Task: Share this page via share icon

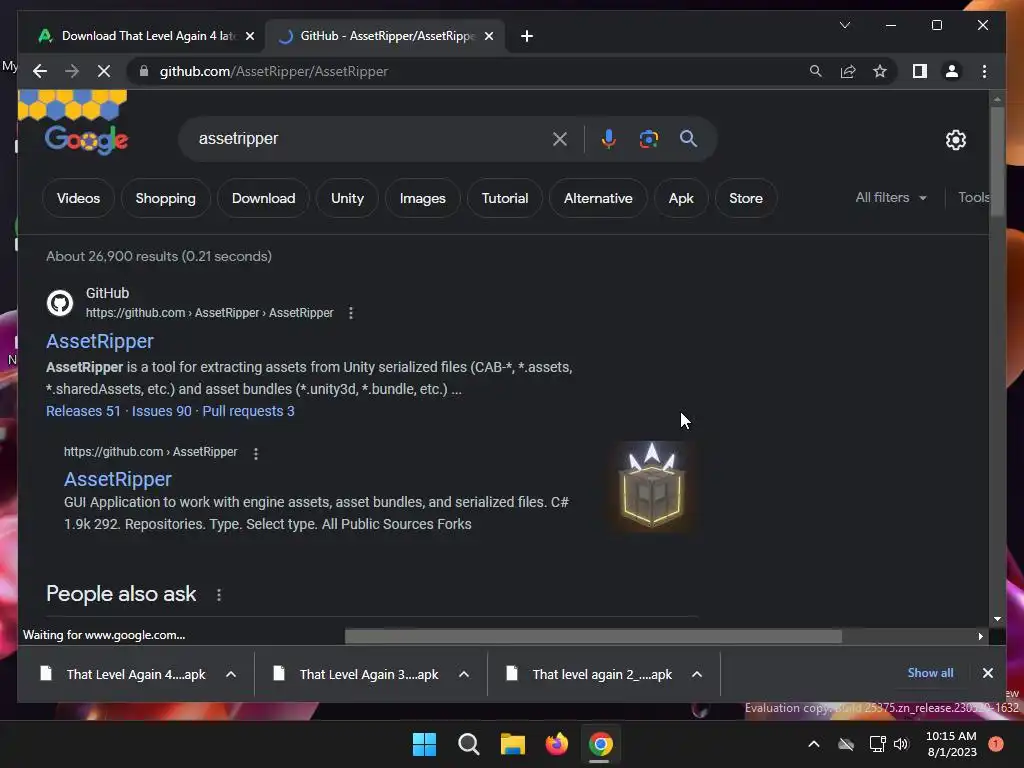Action: coord(848,71)
